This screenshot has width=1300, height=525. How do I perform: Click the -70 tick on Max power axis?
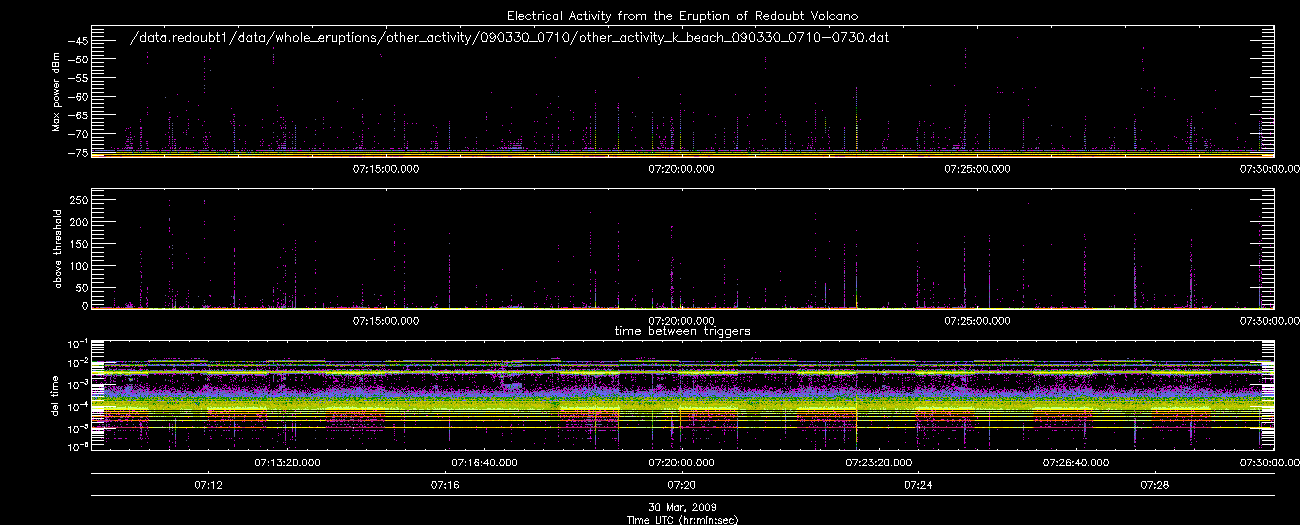(x=77, y=134)
